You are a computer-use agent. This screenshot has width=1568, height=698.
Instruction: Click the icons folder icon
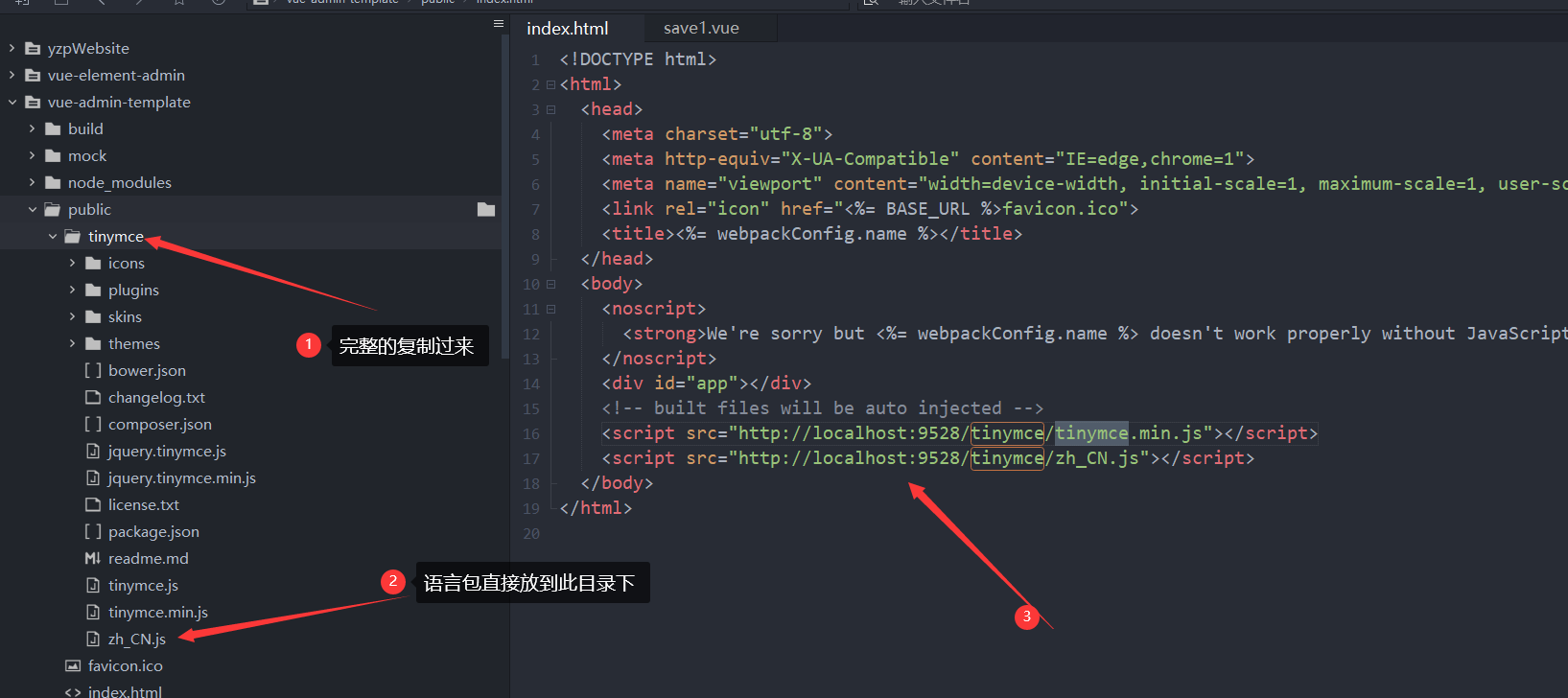(93, 263)
